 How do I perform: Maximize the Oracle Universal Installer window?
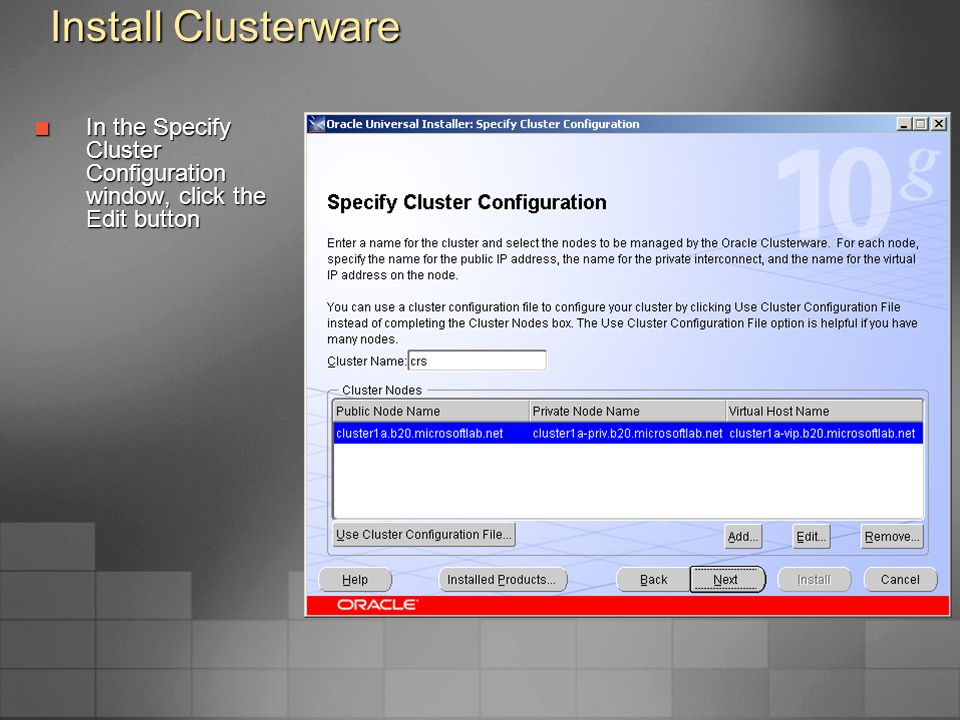(920, 124)
